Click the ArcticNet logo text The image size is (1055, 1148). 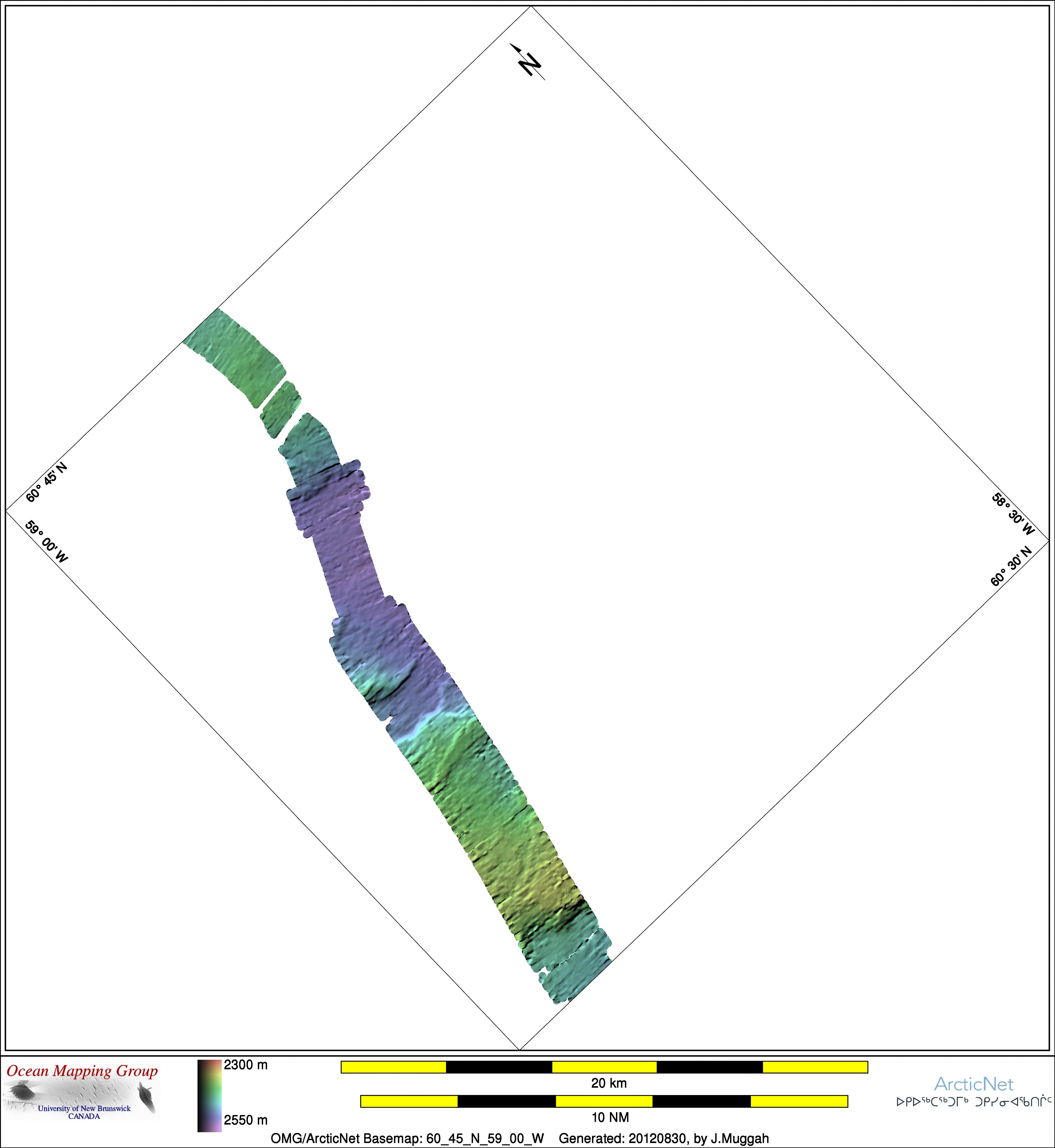(973, 1084)
